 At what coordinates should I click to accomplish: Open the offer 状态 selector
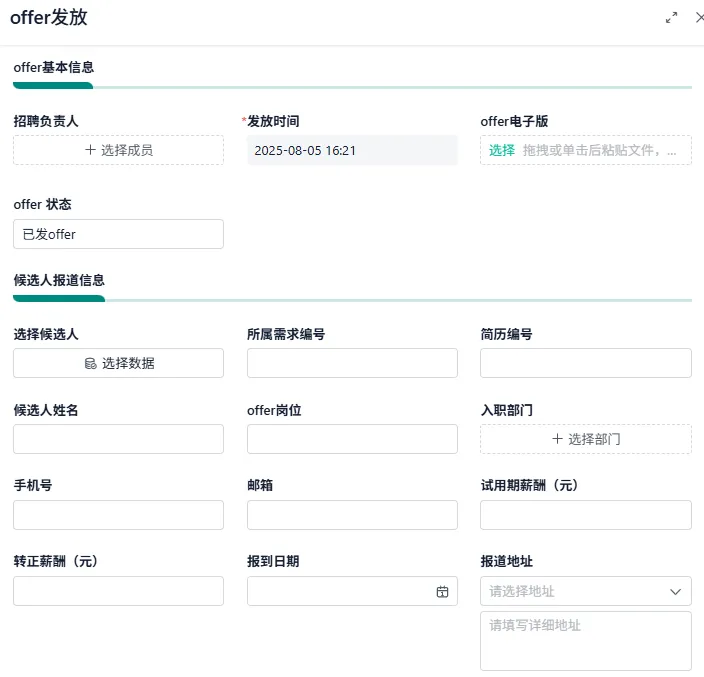(118, 234)
